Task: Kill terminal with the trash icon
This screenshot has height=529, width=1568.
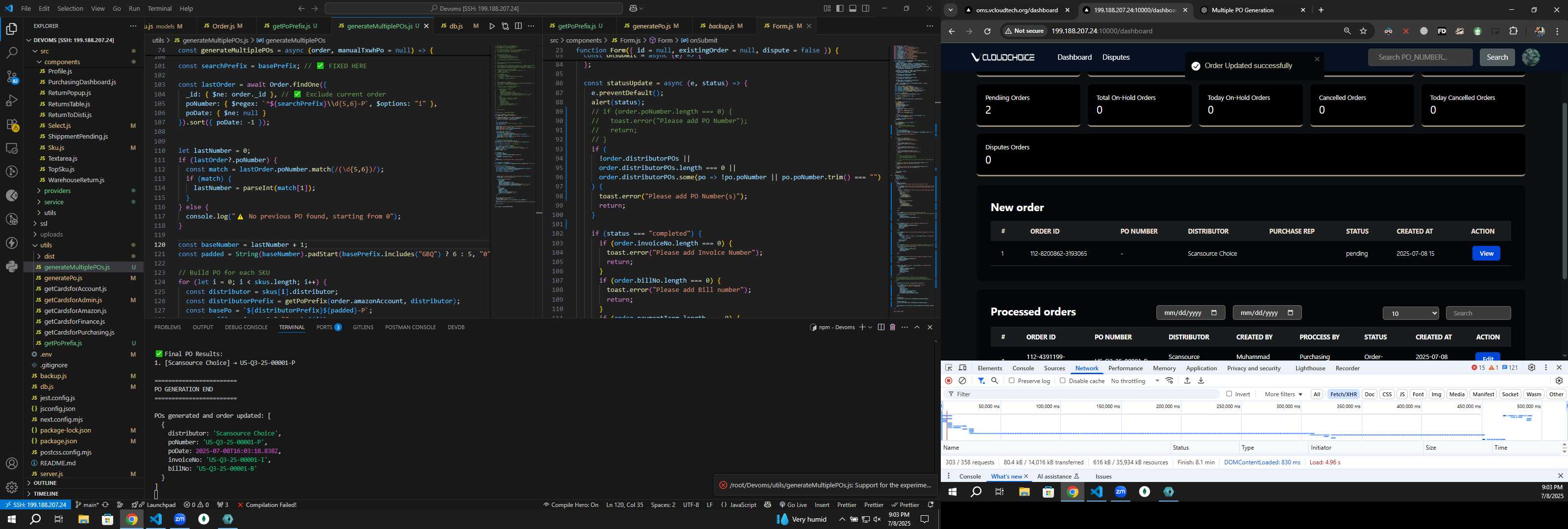Action: tap(892, 328)
